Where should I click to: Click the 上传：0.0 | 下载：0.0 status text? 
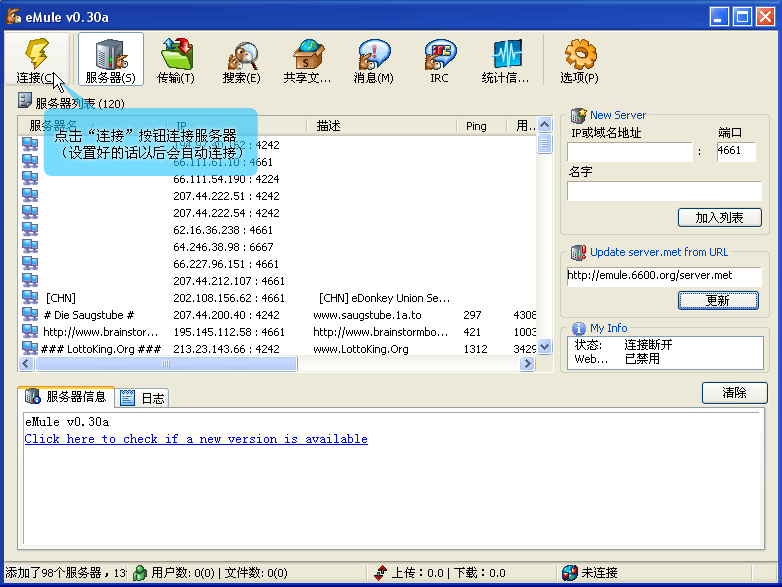click(x=448, y=573)
